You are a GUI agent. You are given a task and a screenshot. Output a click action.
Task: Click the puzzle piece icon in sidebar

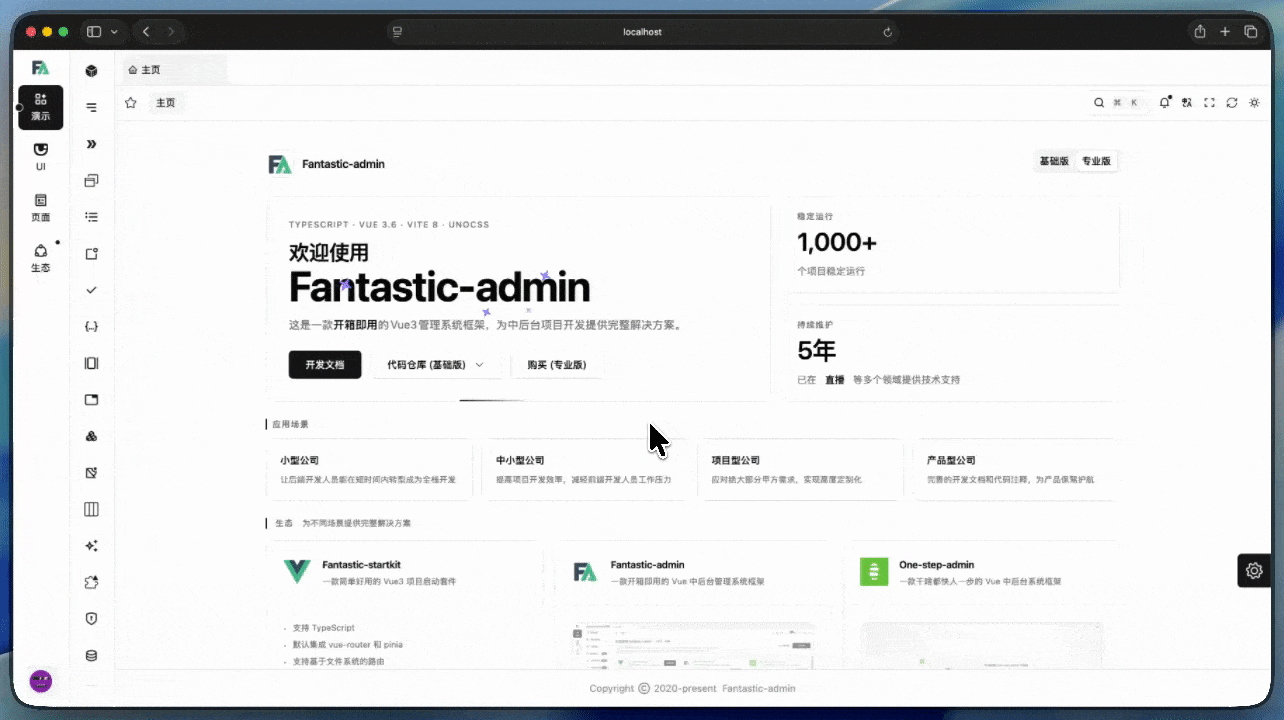click(92, 582)
